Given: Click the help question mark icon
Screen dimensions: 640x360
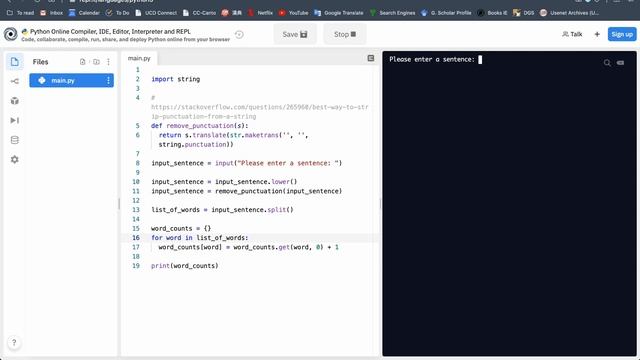Looking at the screenshot, I should click(x=14, y=342).
